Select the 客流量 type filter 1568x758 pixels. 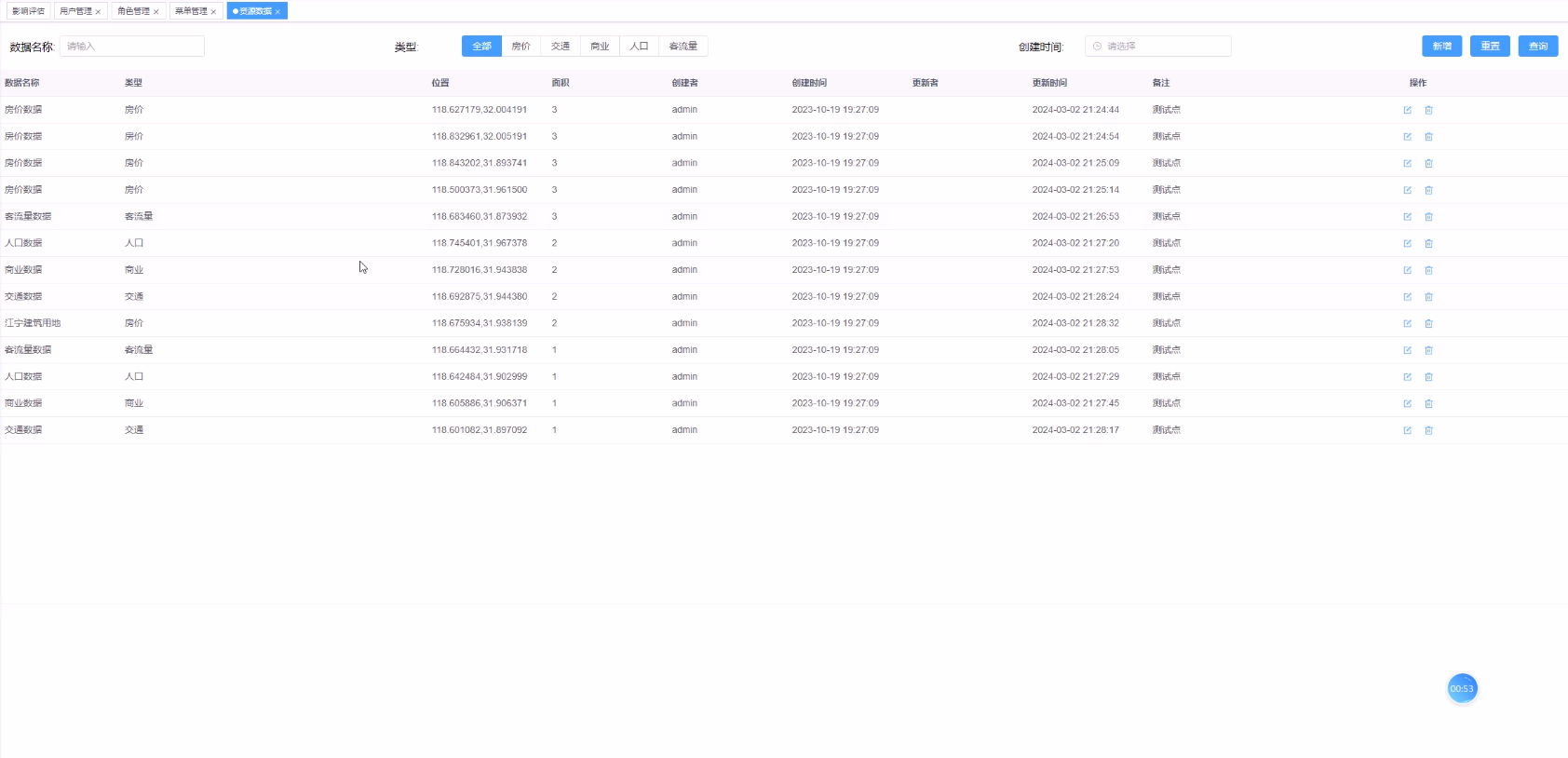click(683, 47)
